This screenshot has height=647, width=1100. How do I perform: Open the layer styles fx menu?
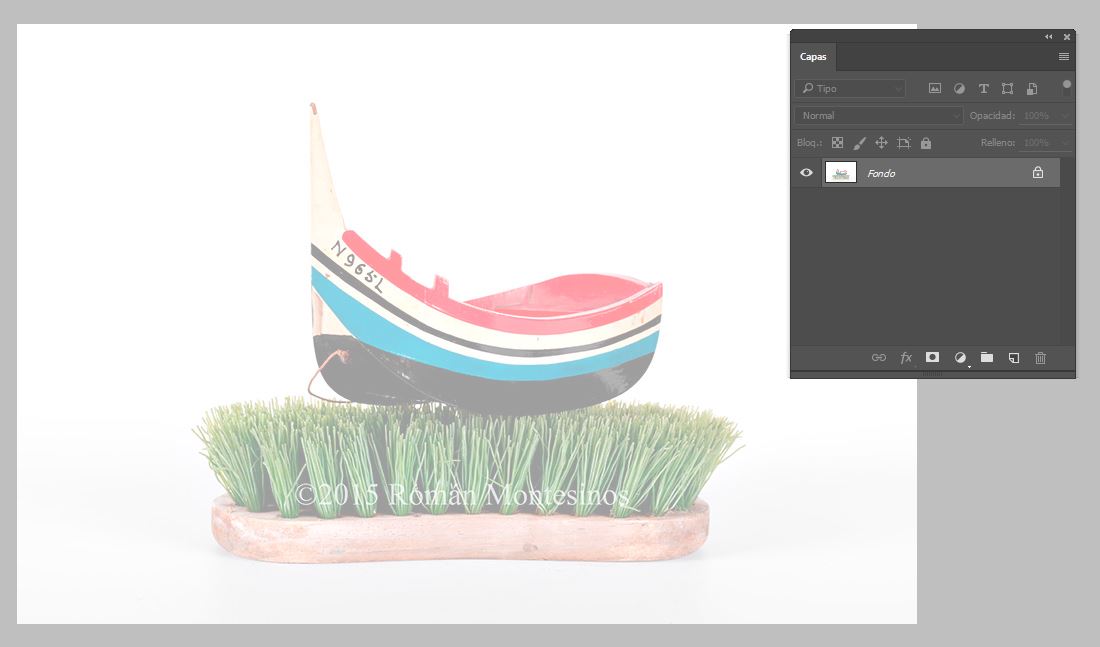[x=906, y=357]
